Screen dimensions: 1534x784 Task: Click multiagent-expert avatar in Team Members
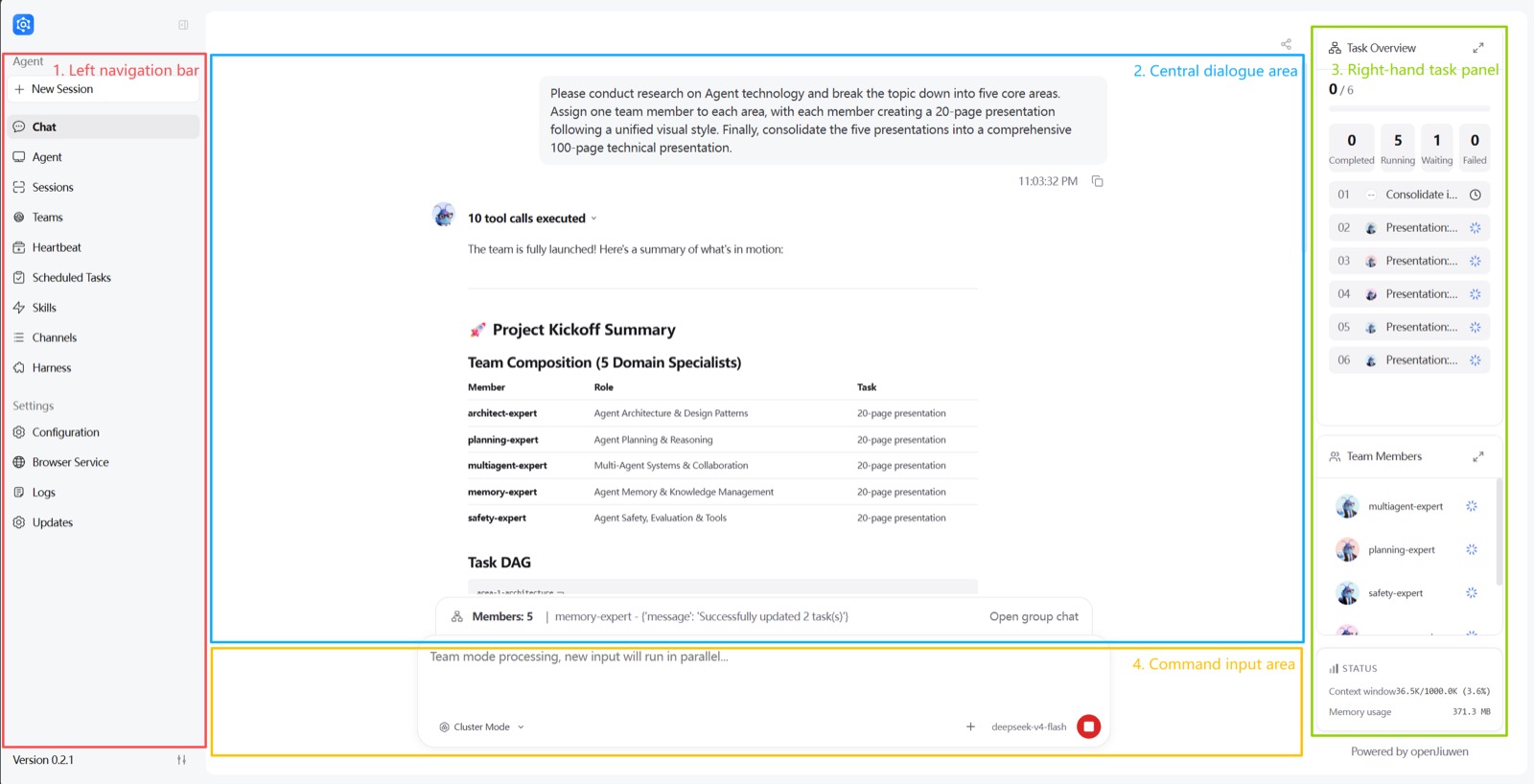coord(1347,506)
